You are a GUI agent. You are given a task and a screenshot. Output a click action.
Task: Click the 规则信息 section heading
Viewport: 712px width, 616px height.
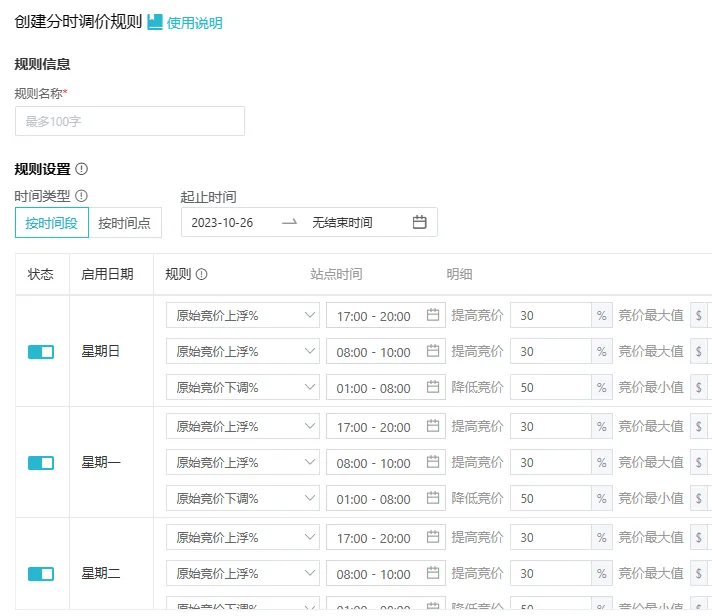pyautogui.click(x=42, y=64)
